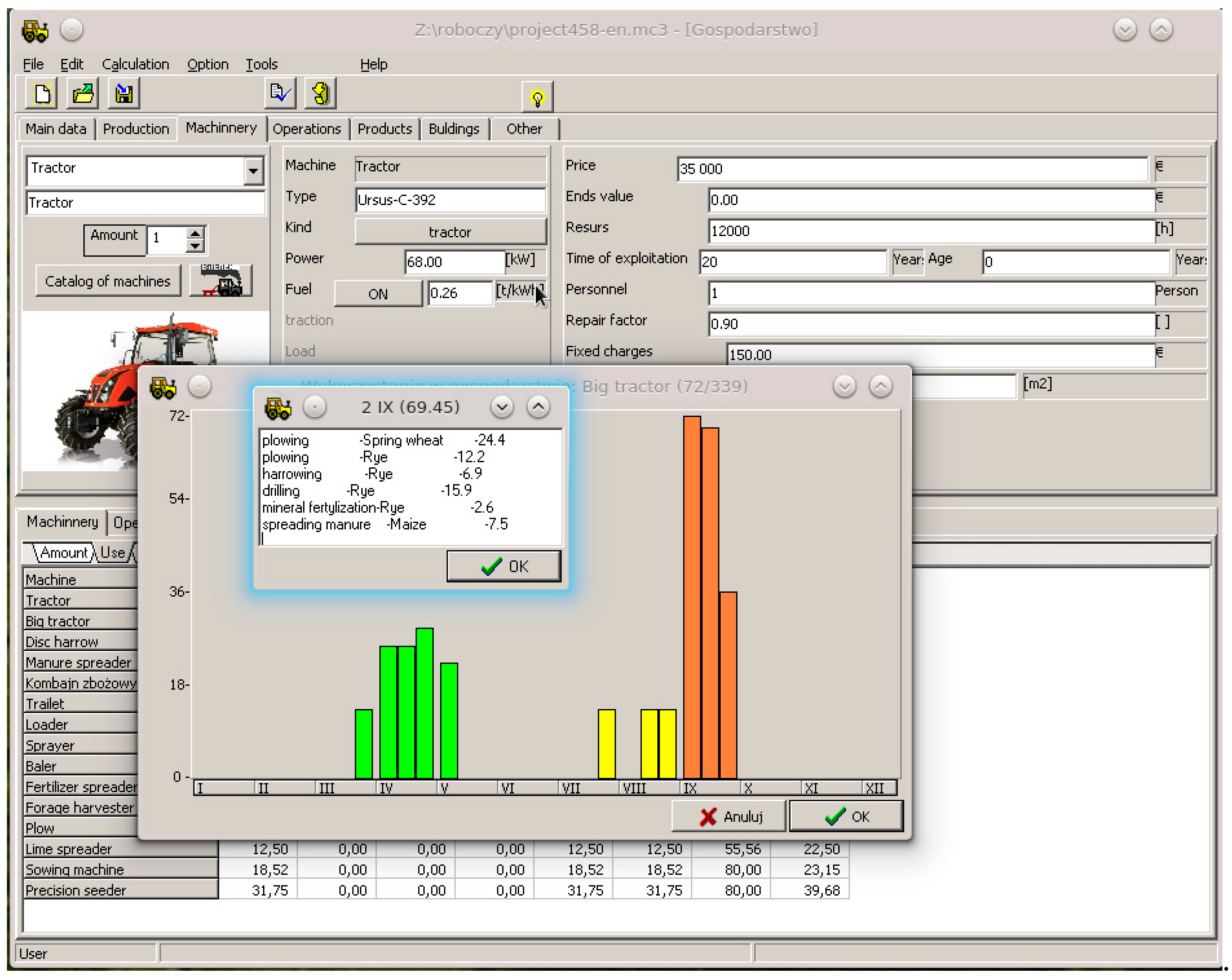This screenshot has height=980, width=1232.
Task: Click the tractor icon in popup title bar
Action: [x=278, y=408]
